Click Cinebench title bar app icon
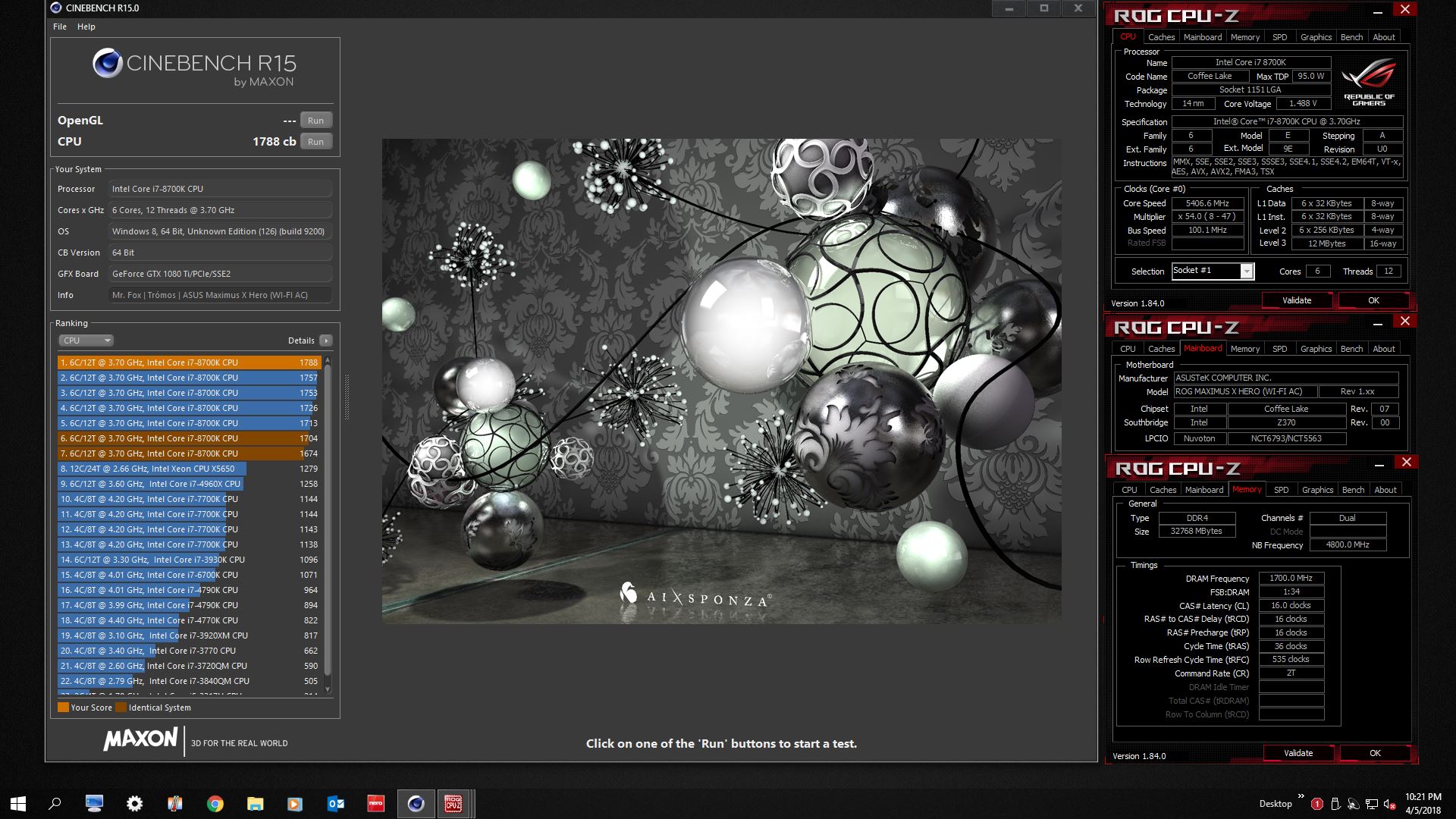 pos(56,8)
